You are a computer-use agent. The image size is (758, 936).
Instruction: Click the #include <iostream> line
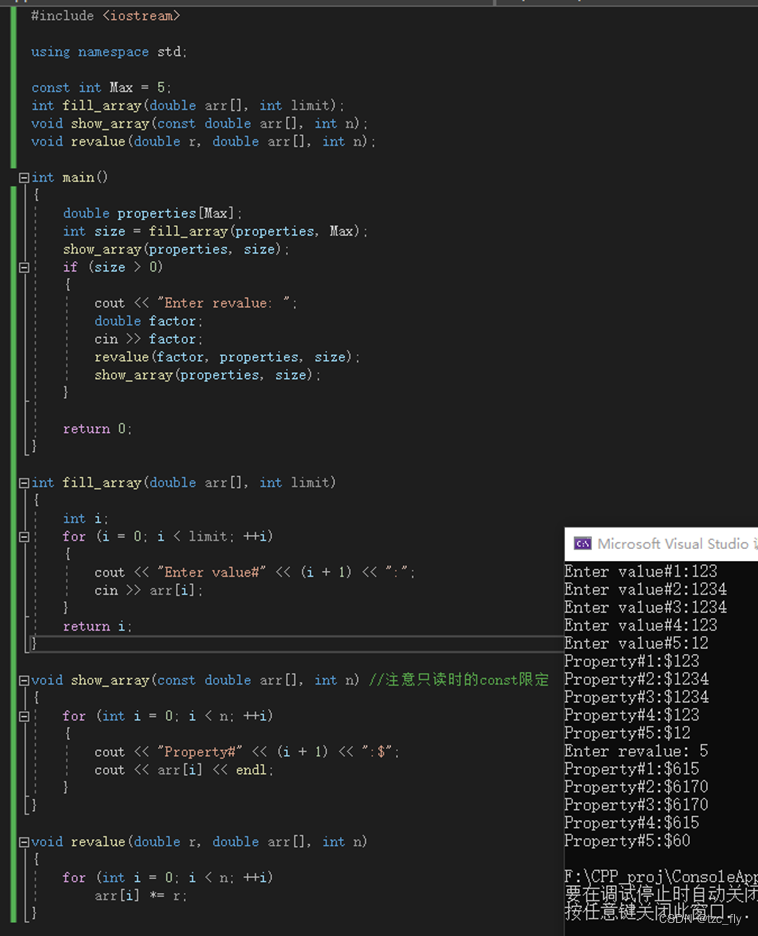click(x=106, y=16)
